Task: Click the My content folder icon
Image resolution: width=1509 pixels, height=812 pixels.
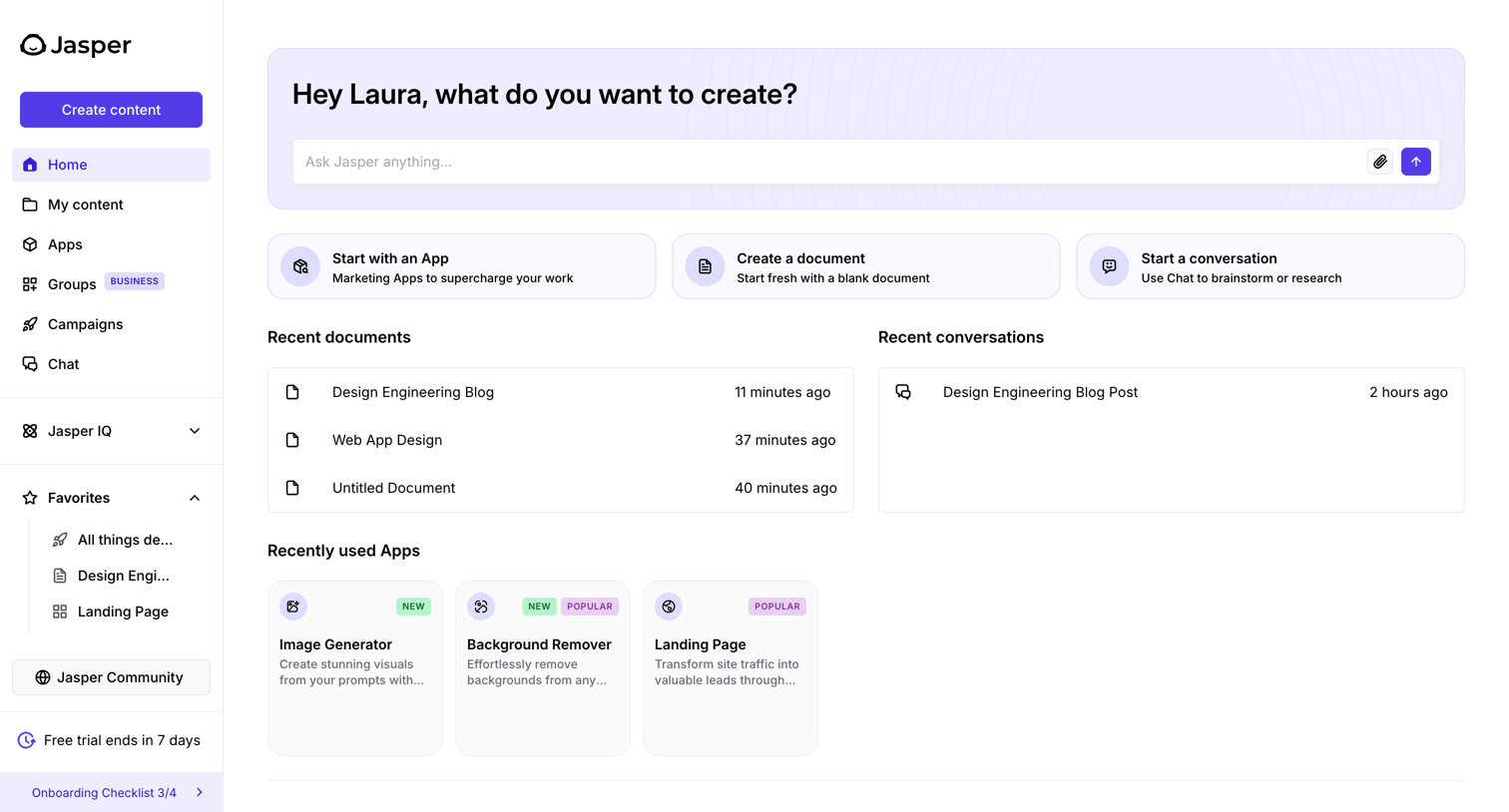Action: coord(30,204)
